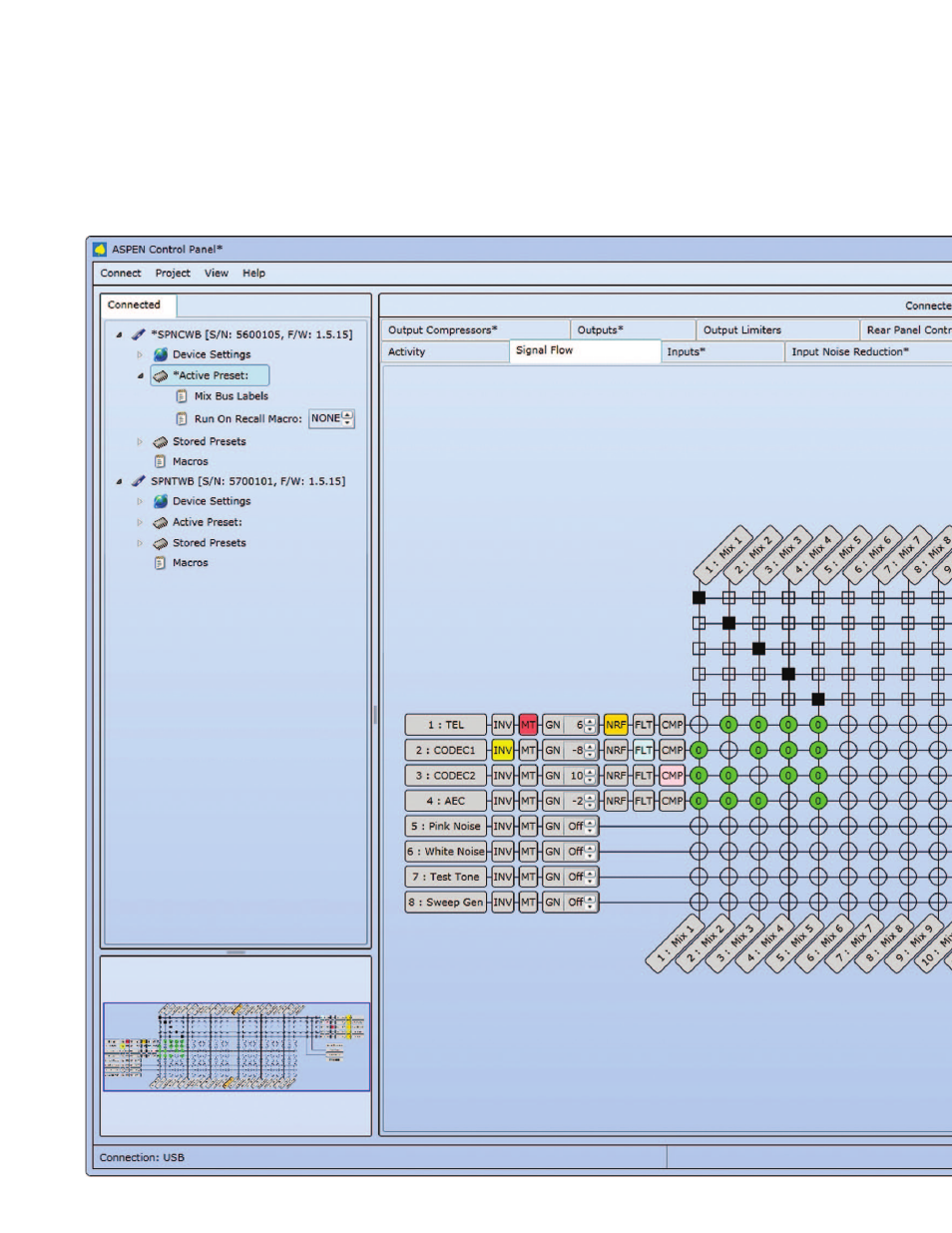The image size is (952, 1233).
Task: Click the '7 : Test Tone' button
Action: [x=445, y=877]
